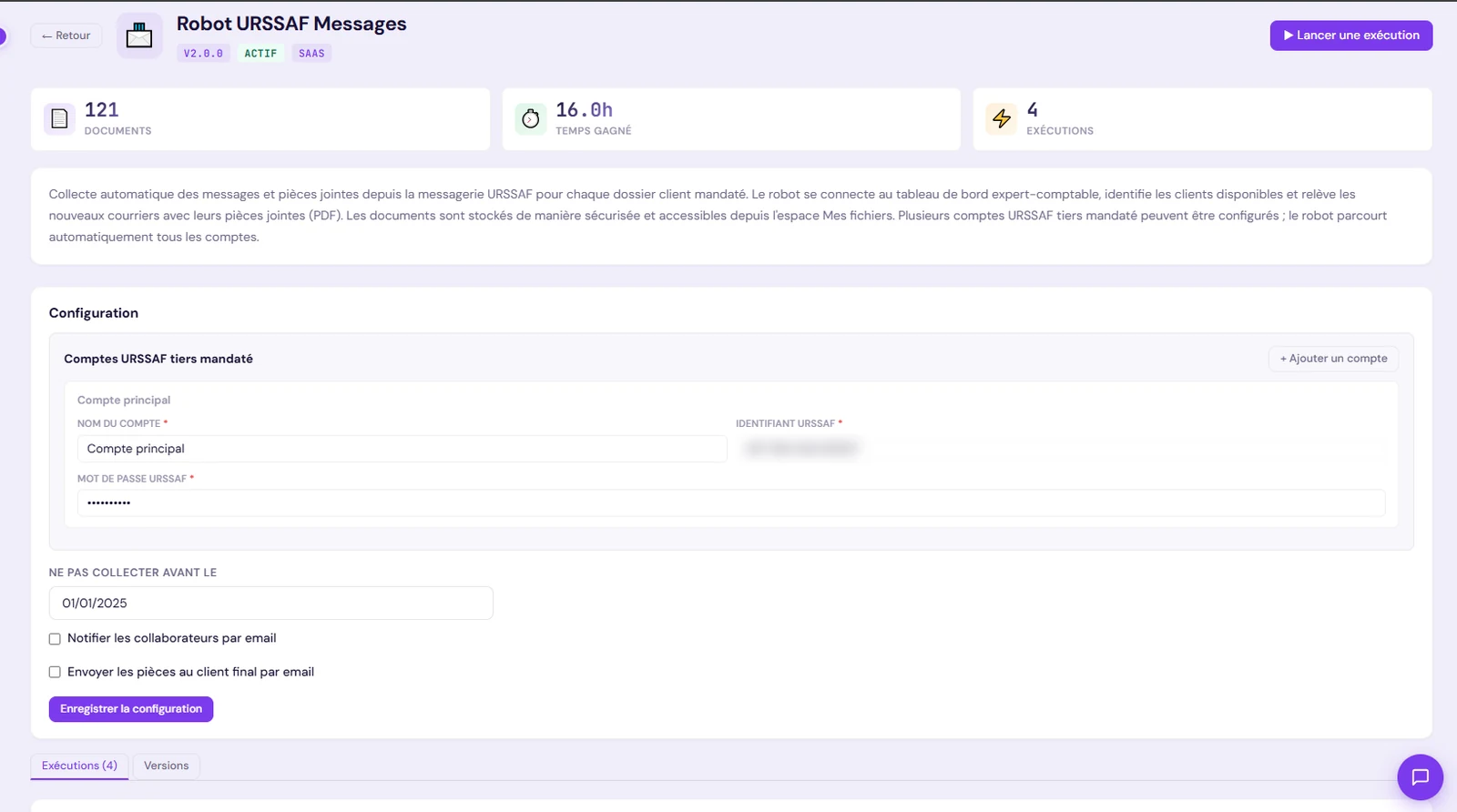Enable Notifier les collaborateurs par email
The height and width of the screenshot is (812, 1457).
pyautogui.click(x=55, y=639)
